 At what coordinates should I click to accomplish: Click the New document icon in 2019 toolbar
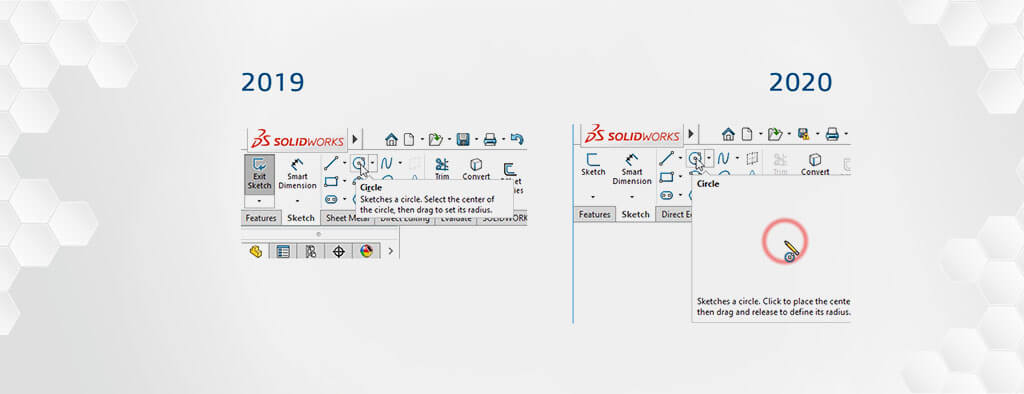pyautogui.click(x=409, y=139)
